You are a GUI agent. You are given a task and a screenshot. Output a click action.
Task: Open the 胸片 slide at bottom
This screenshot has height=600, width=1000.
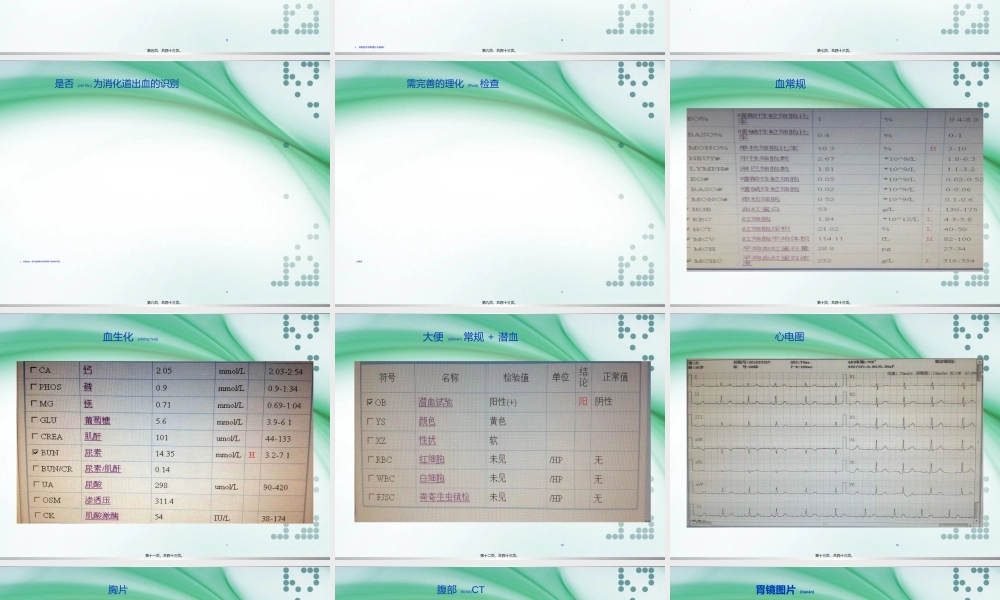point(118,590)
